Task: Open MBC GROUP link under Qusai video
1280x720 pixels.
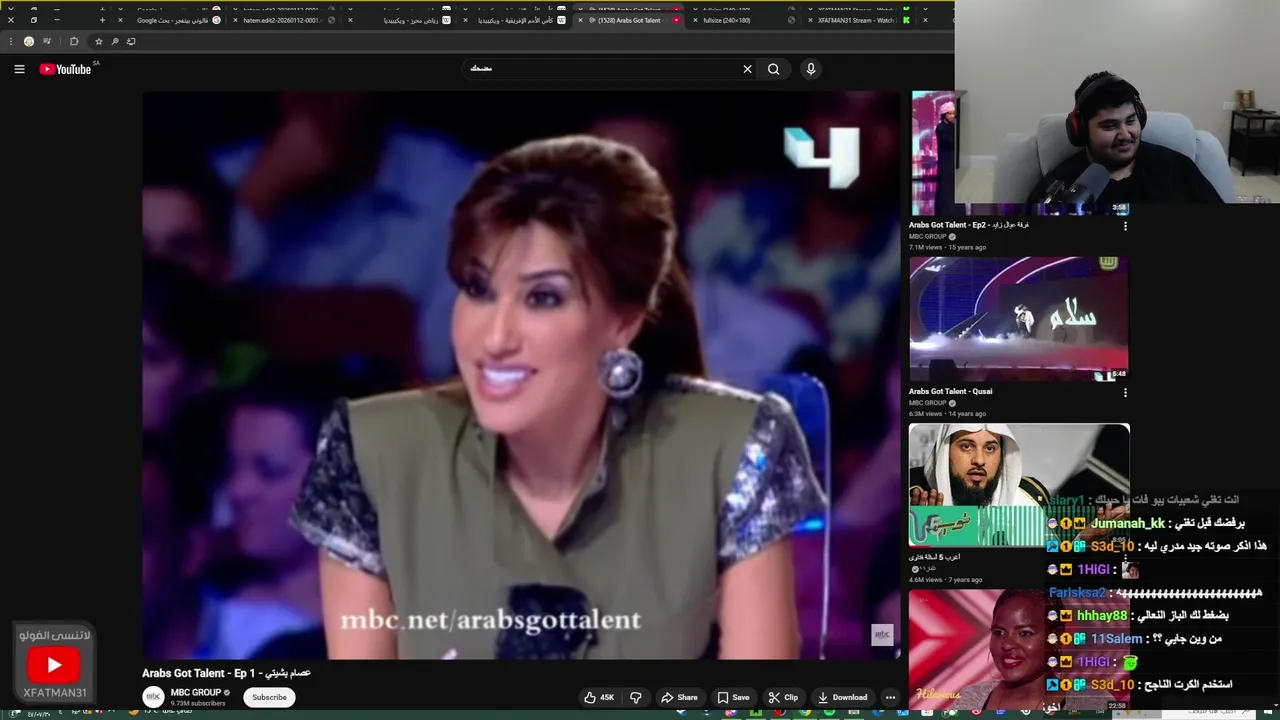Action: [x=928, y=403]
